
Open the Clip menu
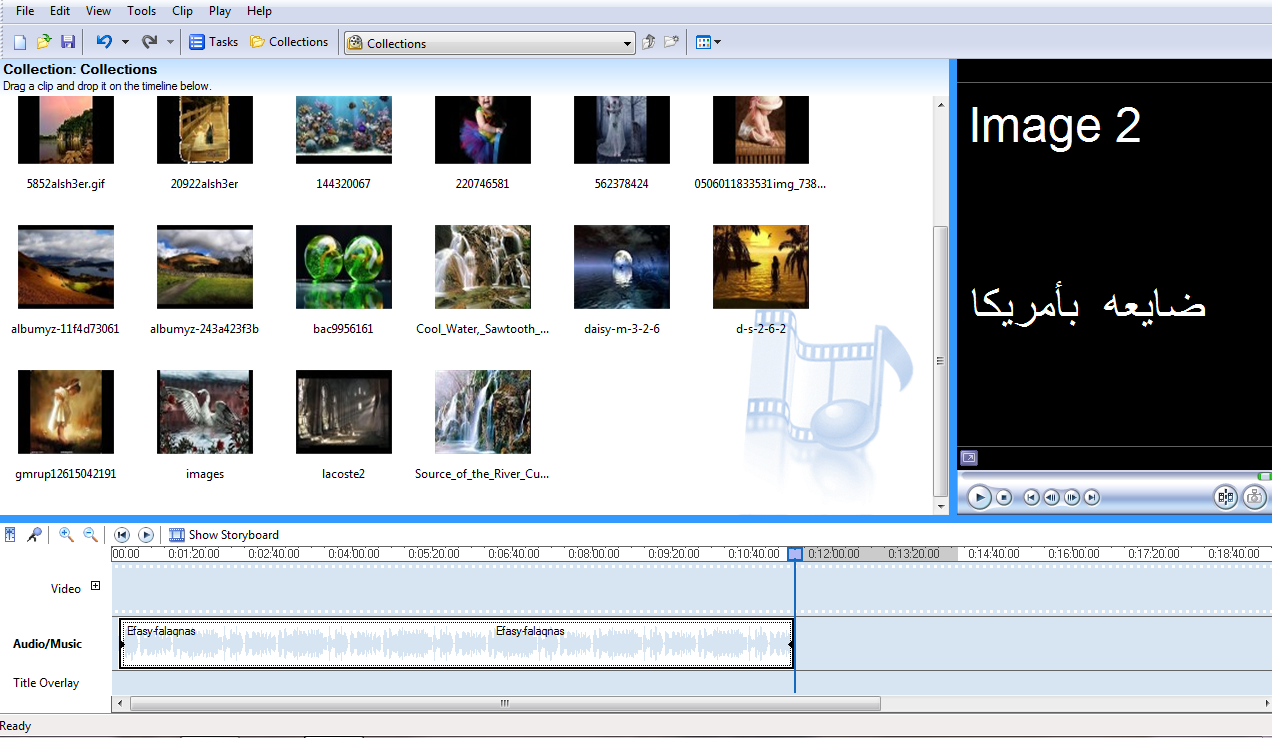click(x=182, y=11)
